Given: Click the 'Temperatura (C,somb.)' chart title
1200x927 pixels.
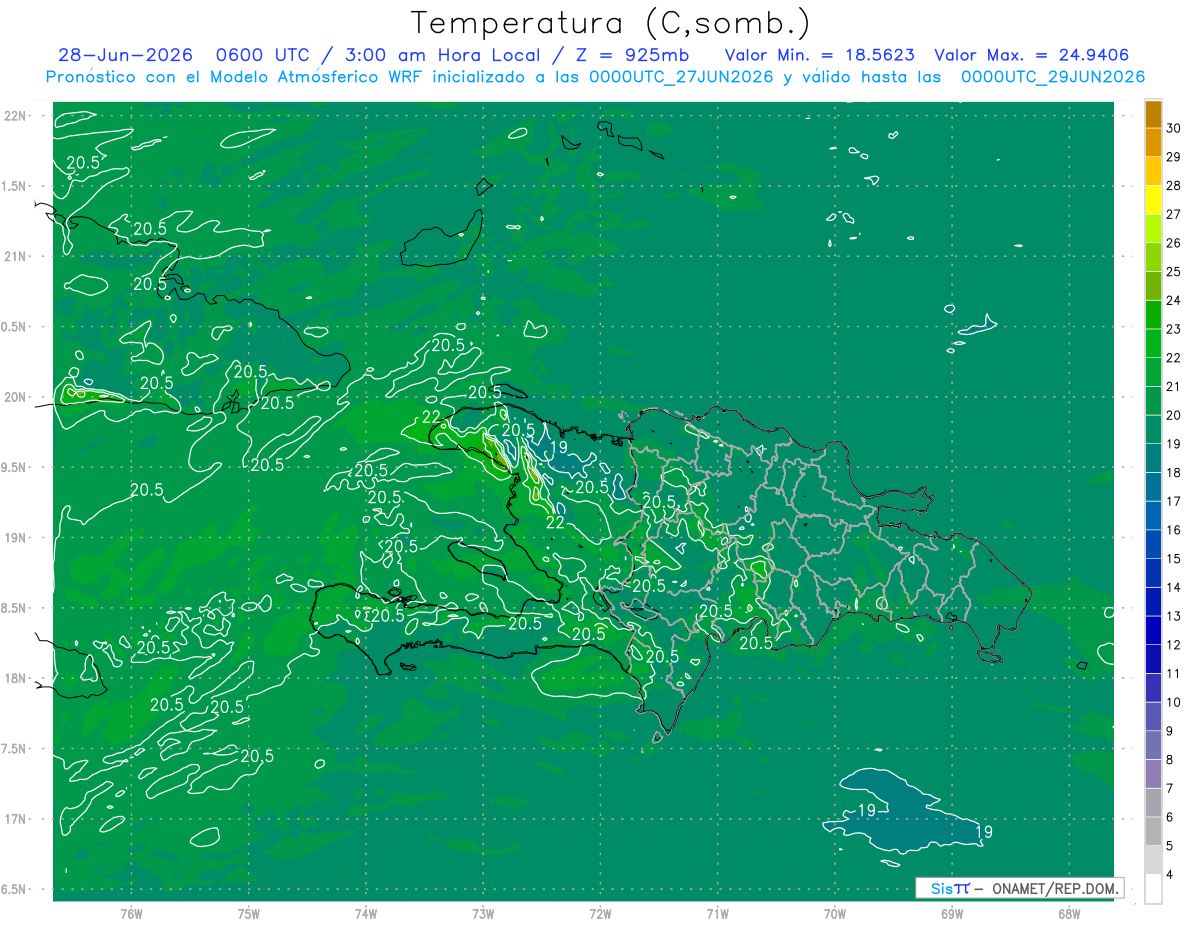Looking at the screenshot, I should (x=610, y=23).
